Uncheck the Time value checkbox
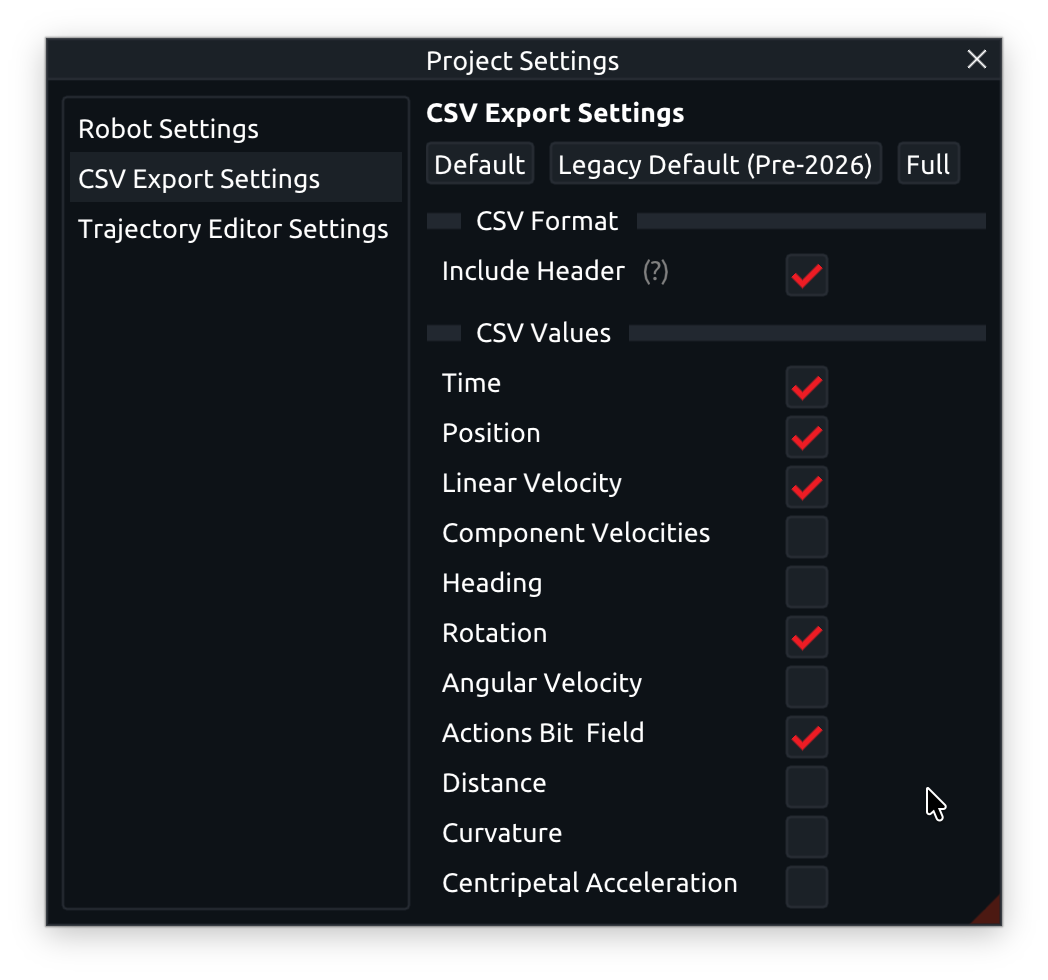Image resolution: width=1048 pixels, height=980 pixels. click(806, 387)
